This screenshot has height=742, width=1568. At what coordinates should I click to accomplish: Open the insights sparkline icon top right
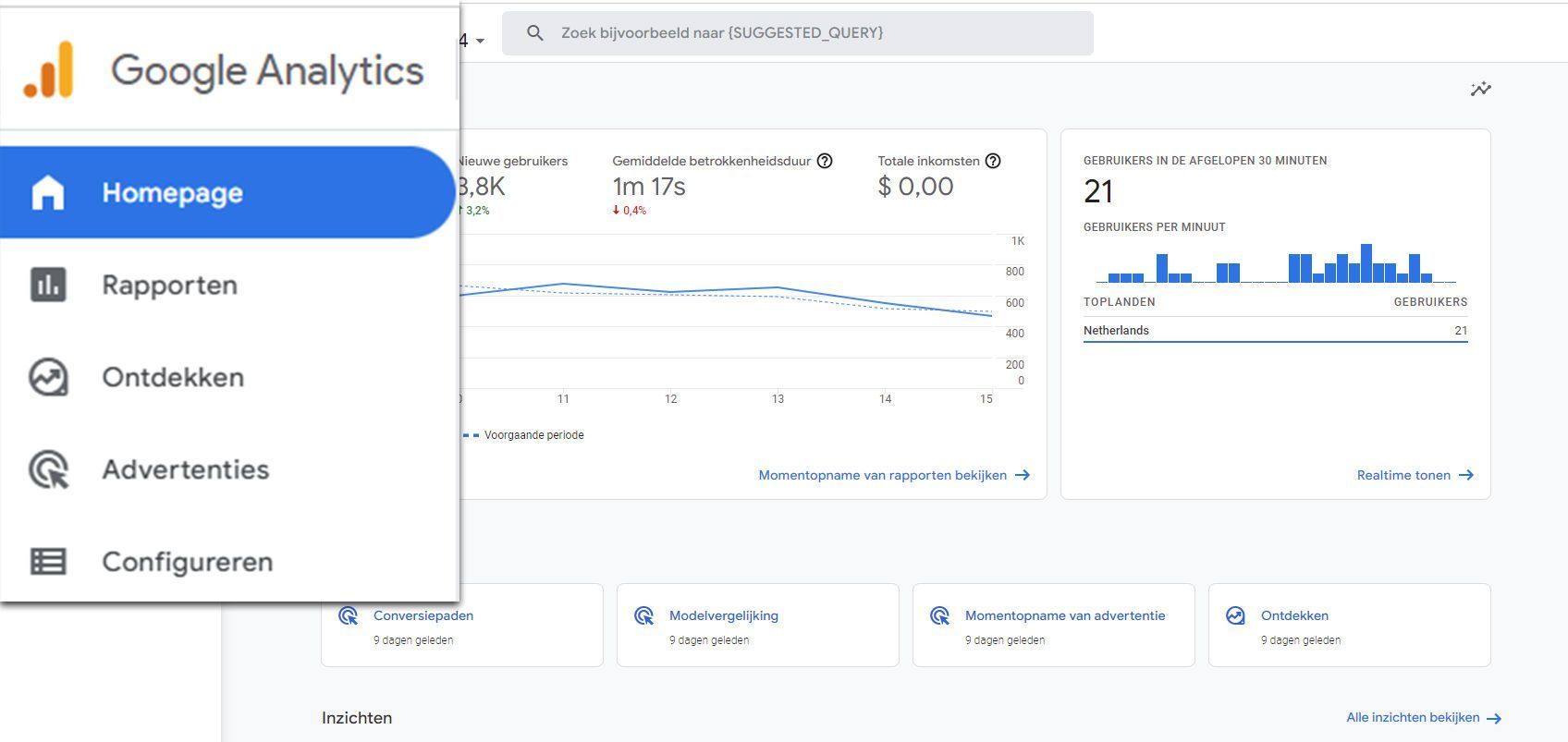click(x=1480, y=89)
